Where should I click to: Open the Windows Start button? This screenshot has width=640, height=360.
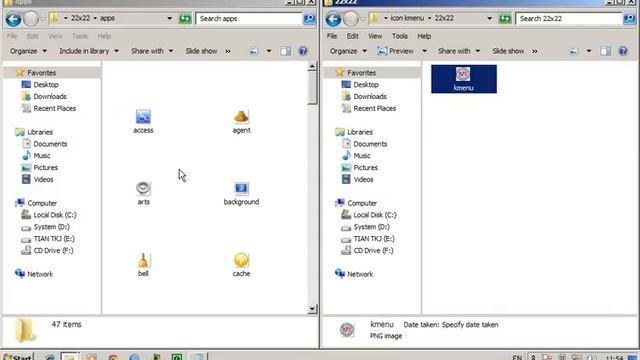pos(18,356)
